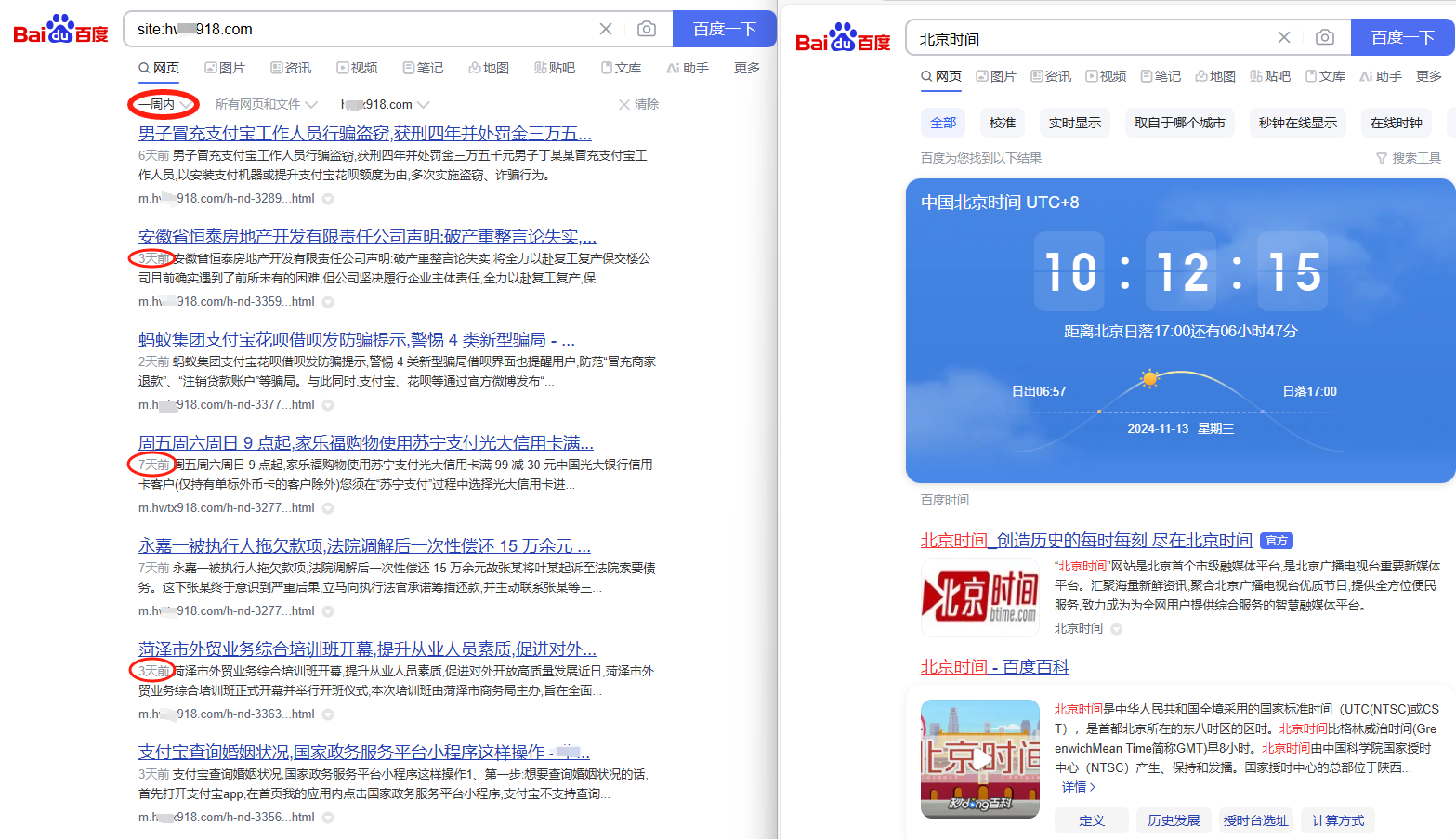Screen dimensions: 1456x839
Task: Click 清除 to clear search filters
Action: (639, 104)
